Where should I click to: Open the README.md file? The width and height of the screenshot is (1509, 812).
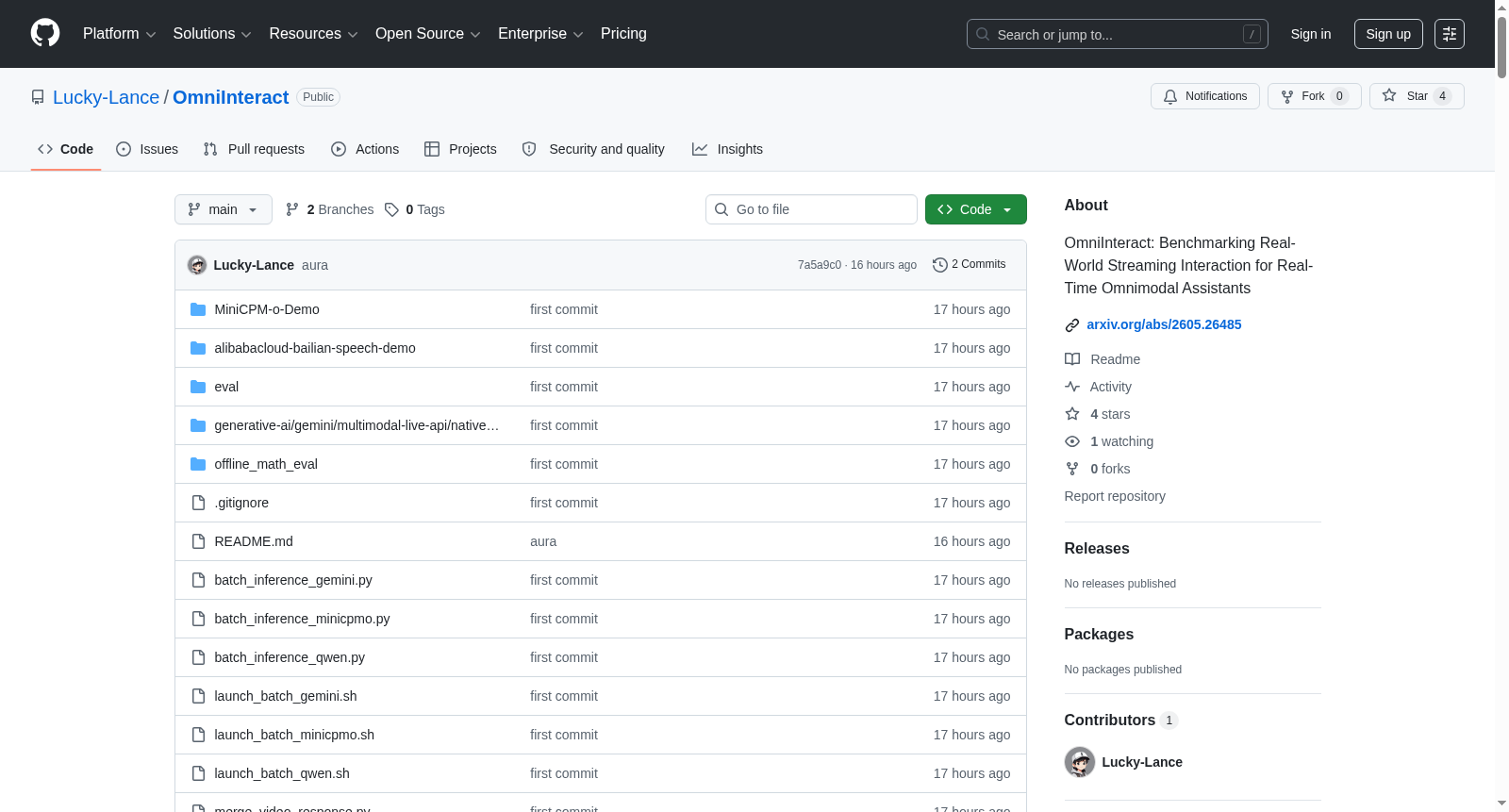click(x=254, y=541)
